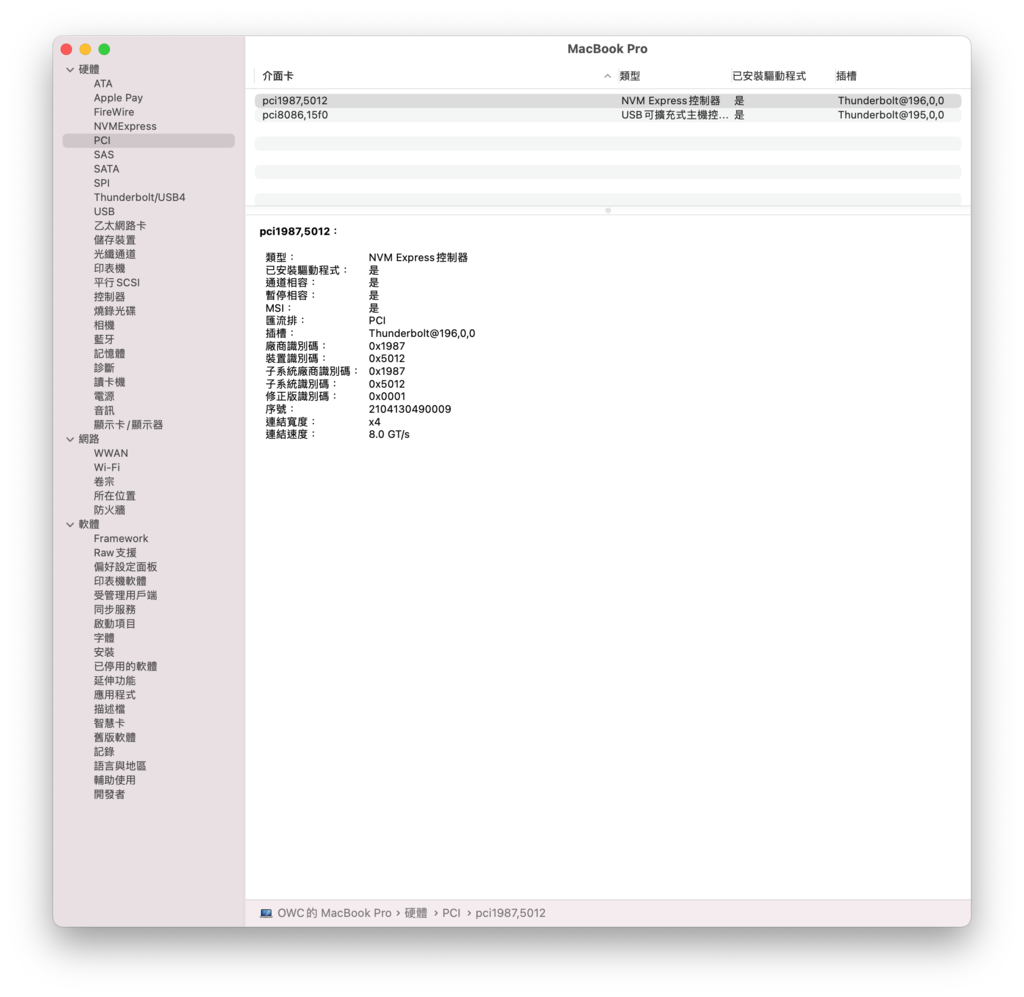Viewport: 1024px width, 997px height.
Task: Select 同步服務 sync services
Action: pyautogui.click(x=114, y=610)
